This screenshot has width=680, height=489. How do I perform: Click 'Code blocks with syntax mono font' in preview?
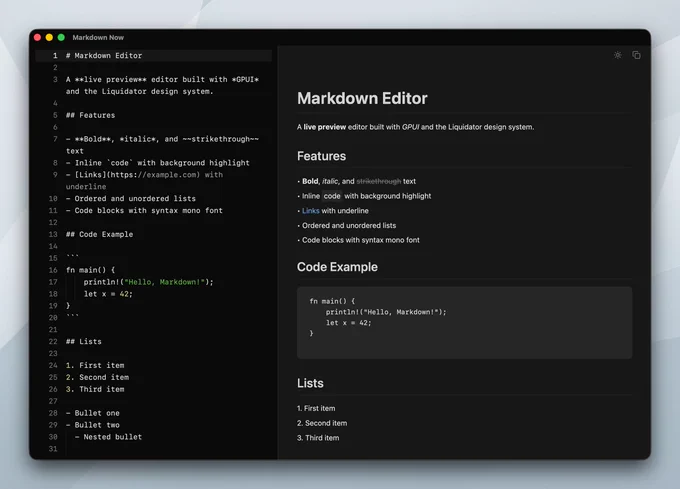(361, 240)
